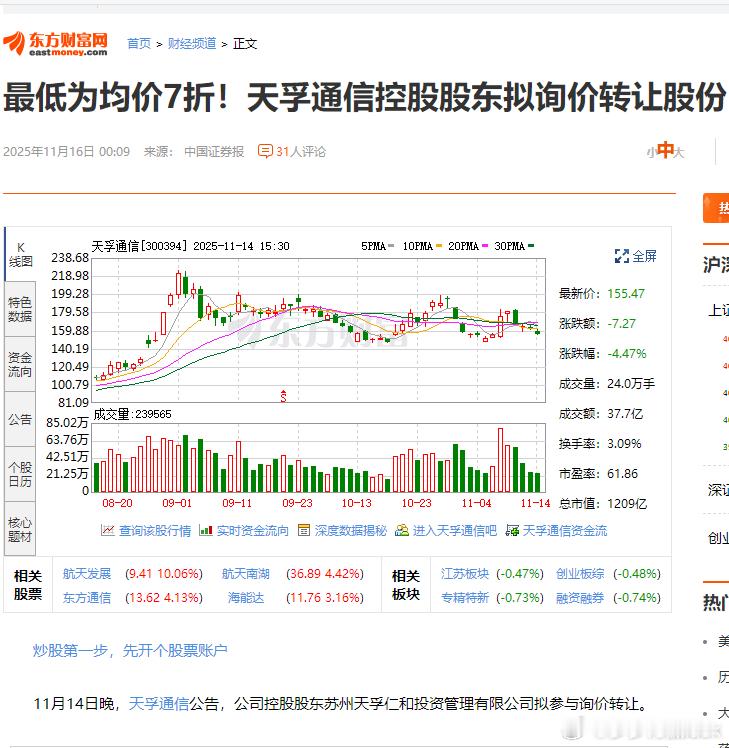Open the 融资融券 sector link
Image resolution: width=729 pixels, height=748 pixels.
click(580, 598)
